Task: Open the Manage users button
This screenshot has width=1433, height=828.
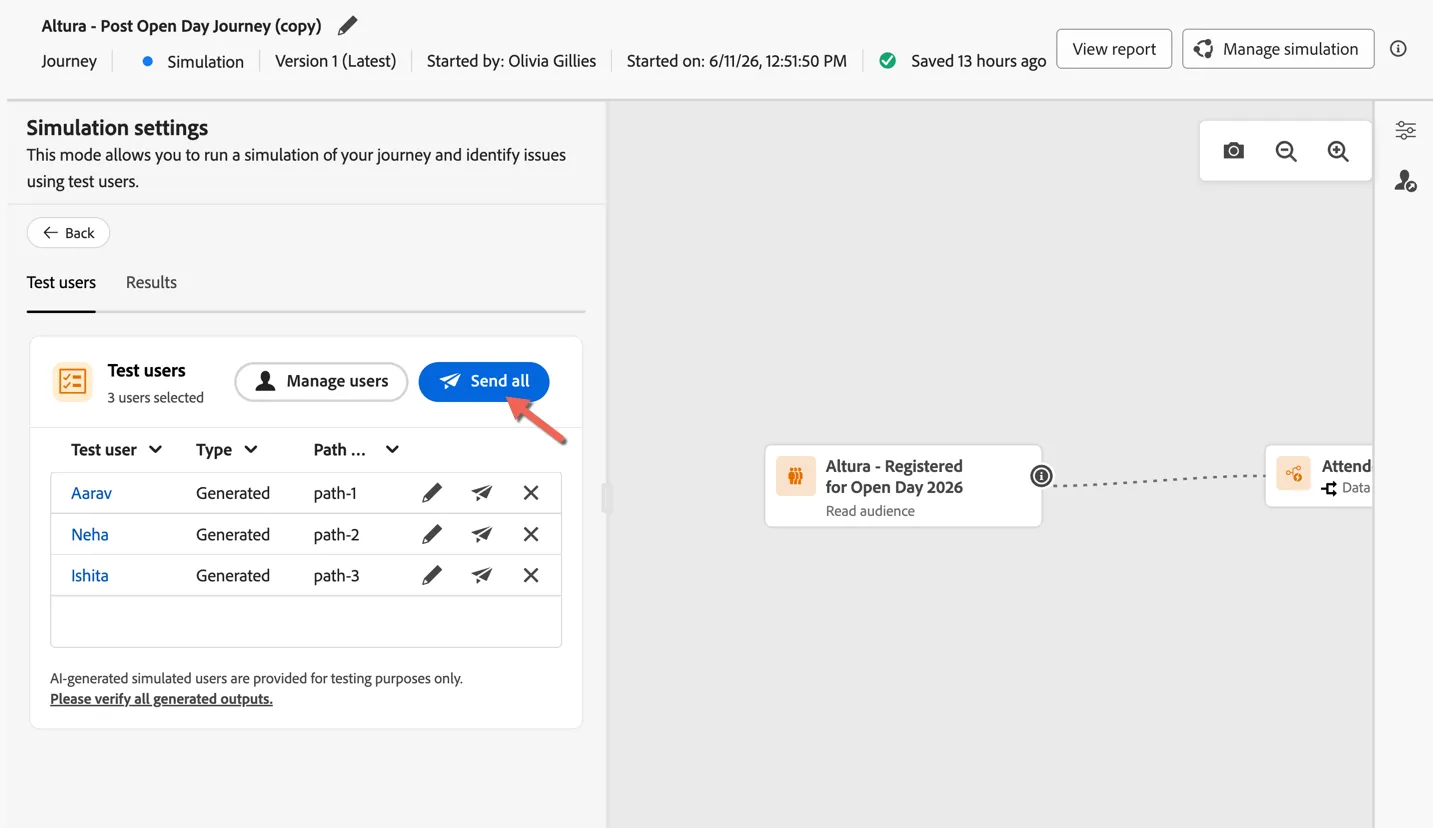Action: coord(321,382)
